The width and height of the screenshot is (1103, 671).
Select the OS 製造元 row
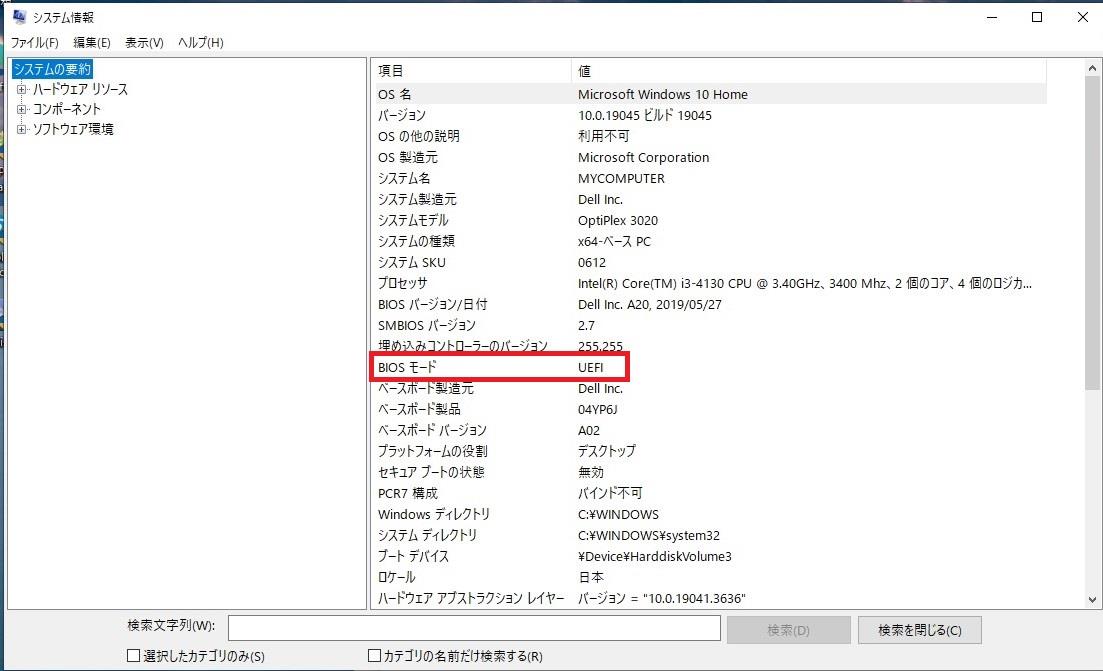click(709, 158)
